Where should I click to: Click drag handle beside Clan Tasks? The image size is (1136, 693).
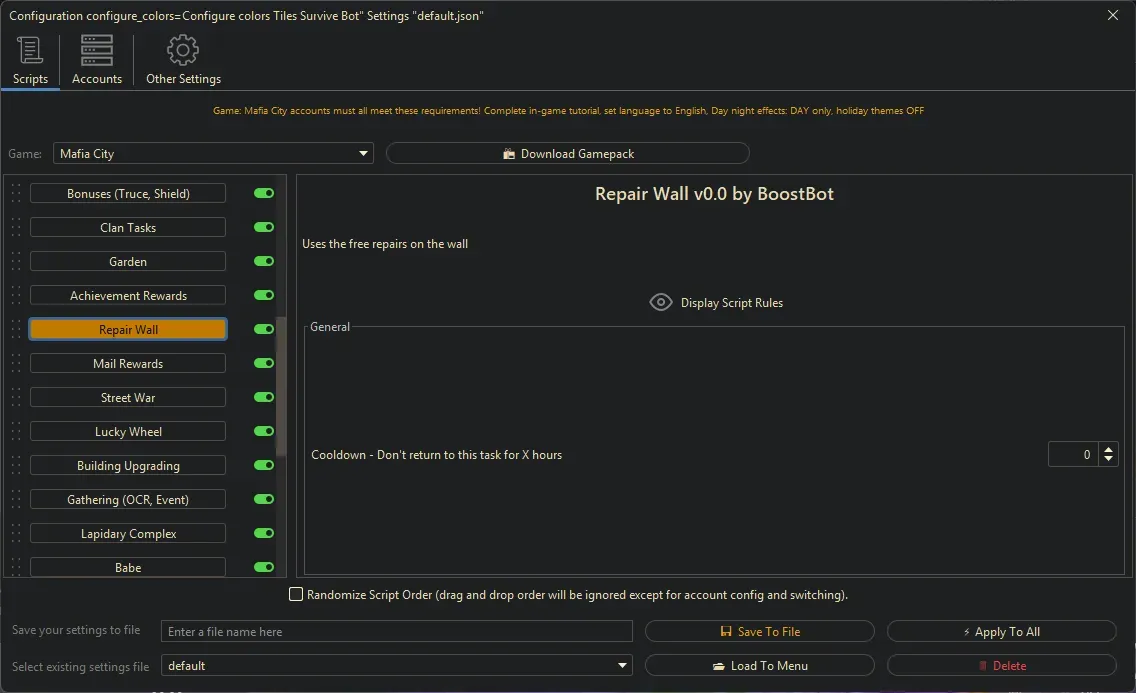[16, 228]
